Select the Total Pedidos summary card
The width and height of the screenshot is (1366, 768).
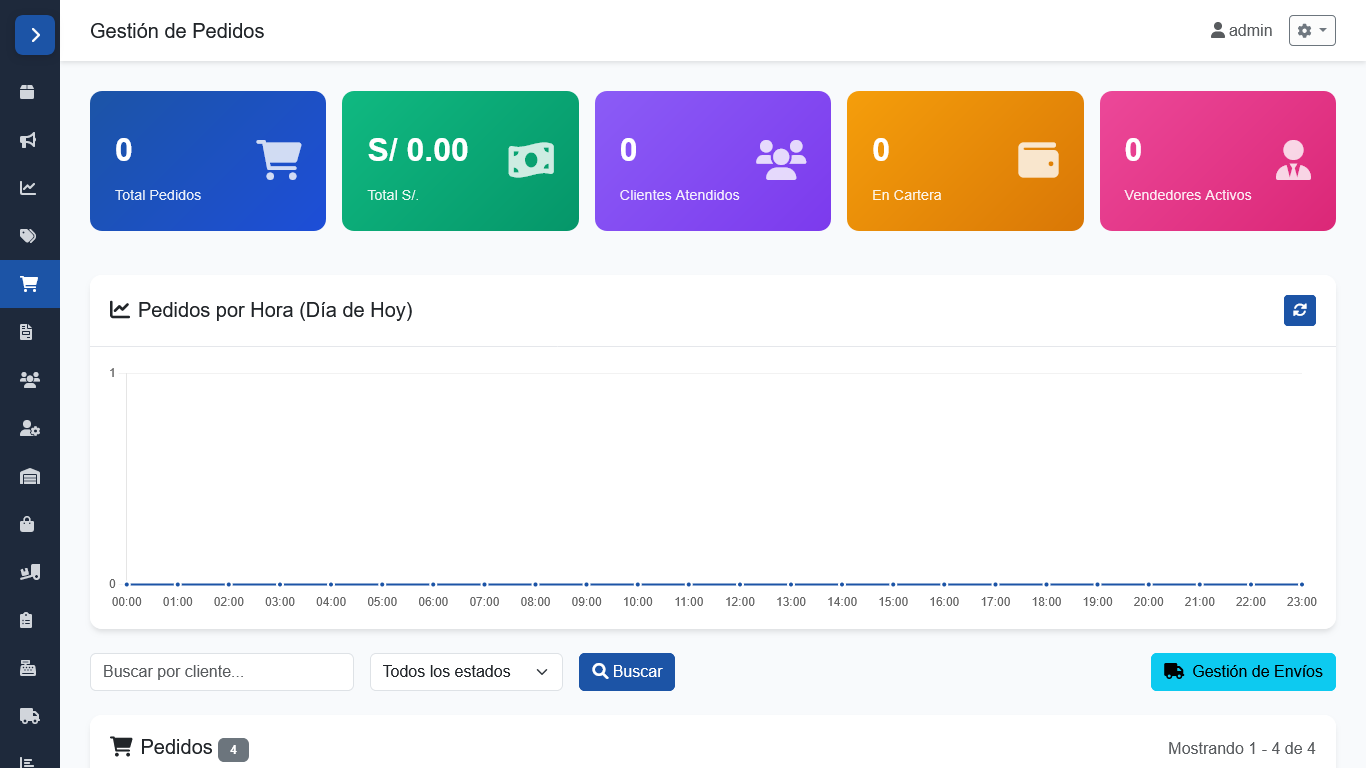(207, 160)
